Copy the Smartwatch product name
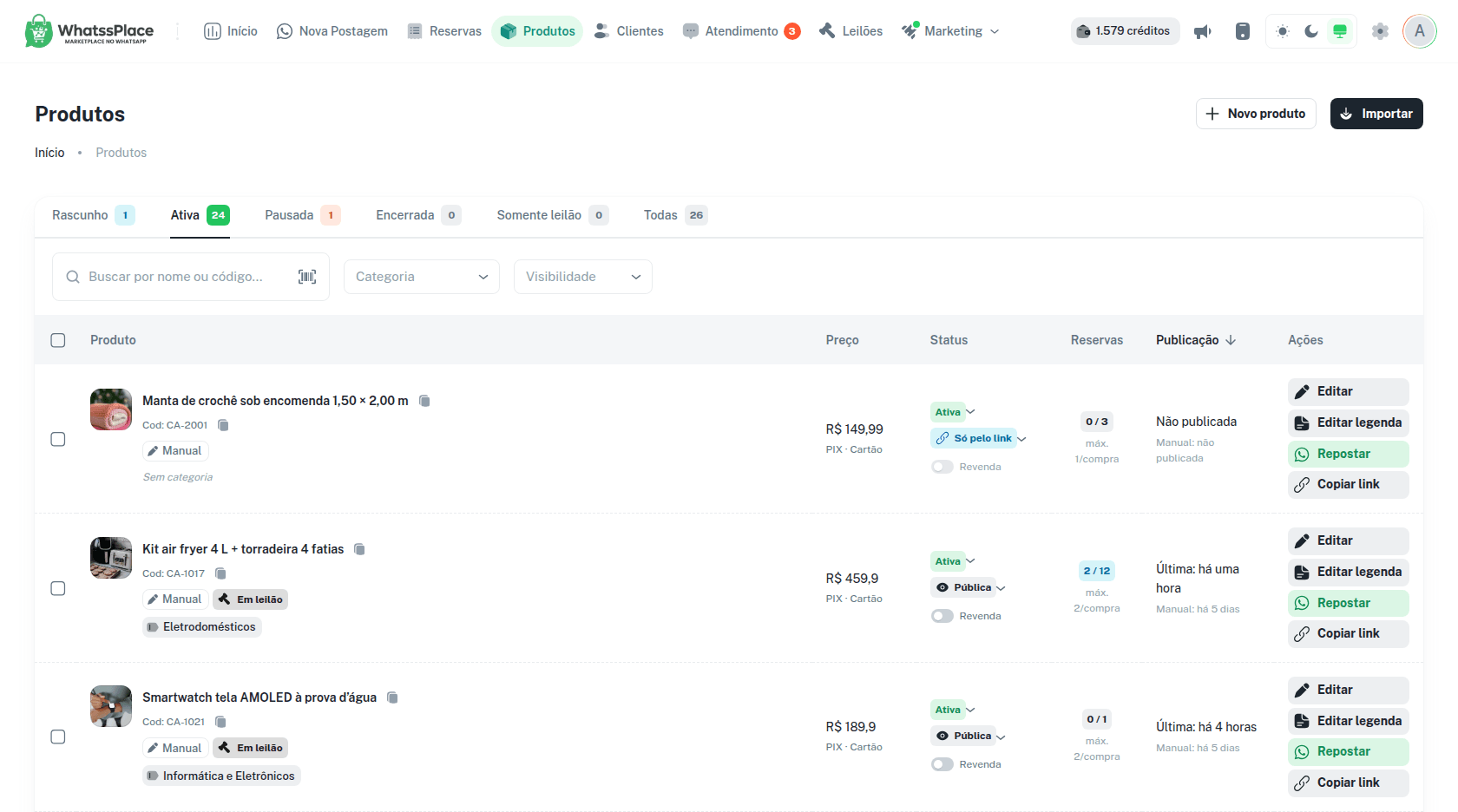This screenshot has height=812, width=1458. 392,697
